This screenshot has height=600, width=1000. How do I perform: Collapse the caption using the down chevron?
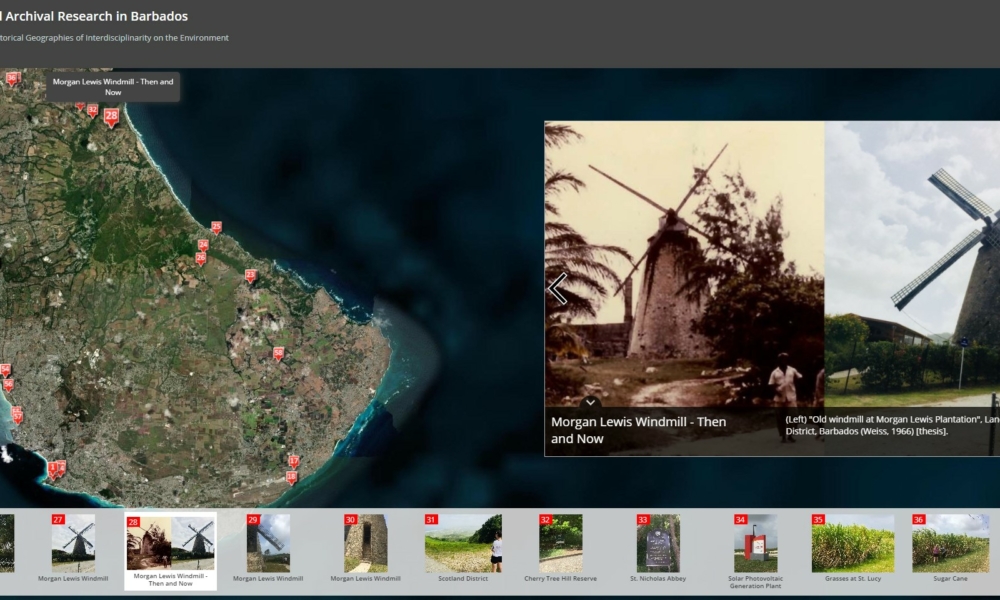pyautogui.click(x=590, y=402)
